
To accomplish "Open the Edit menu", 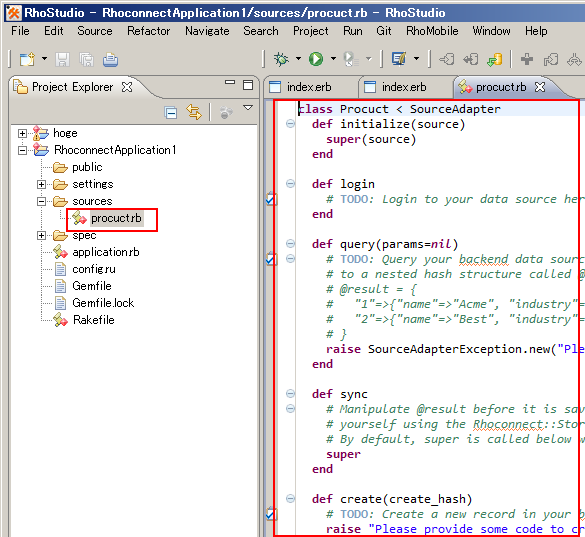I will [x=54, y=31].
